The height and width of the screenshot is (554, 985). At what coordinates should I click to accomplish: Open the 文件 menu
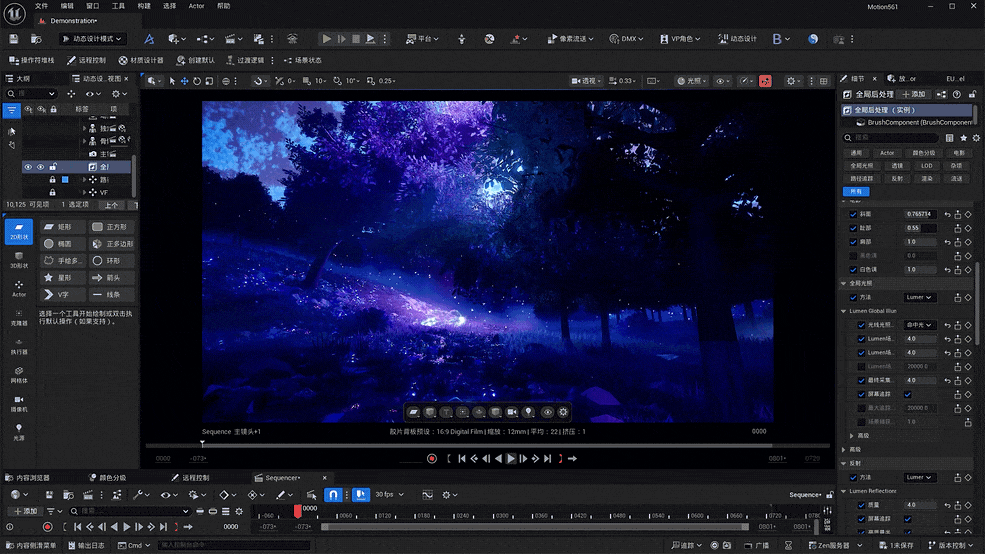41,6
